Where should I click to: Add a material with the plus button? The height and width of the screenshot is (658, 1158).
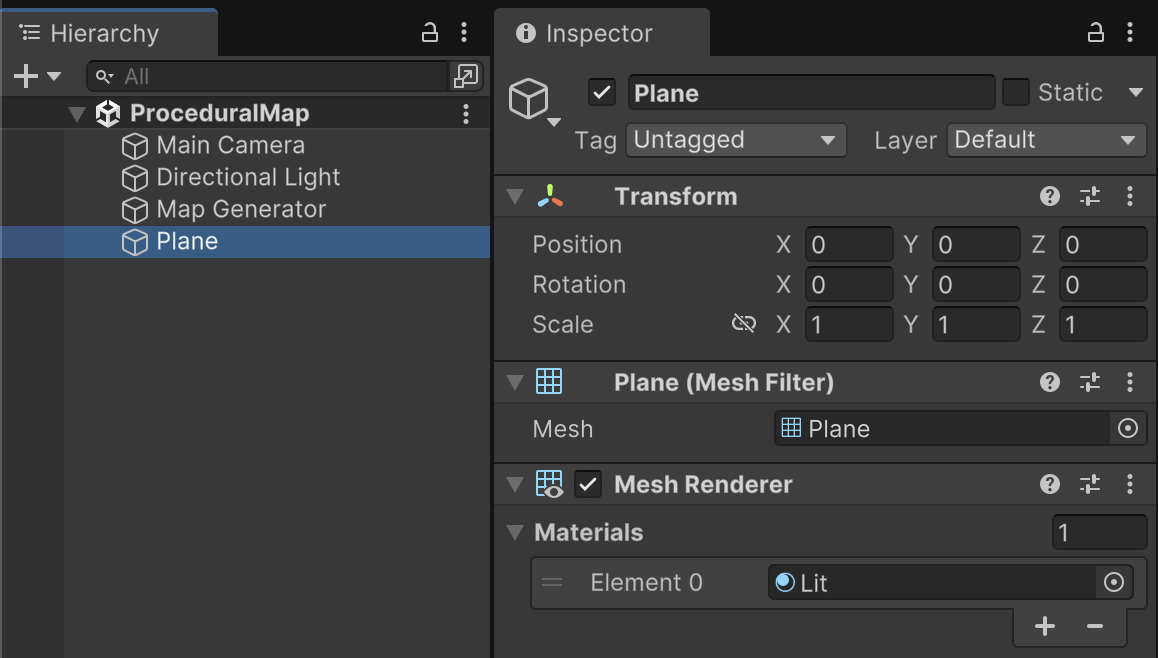point(1045,626)
